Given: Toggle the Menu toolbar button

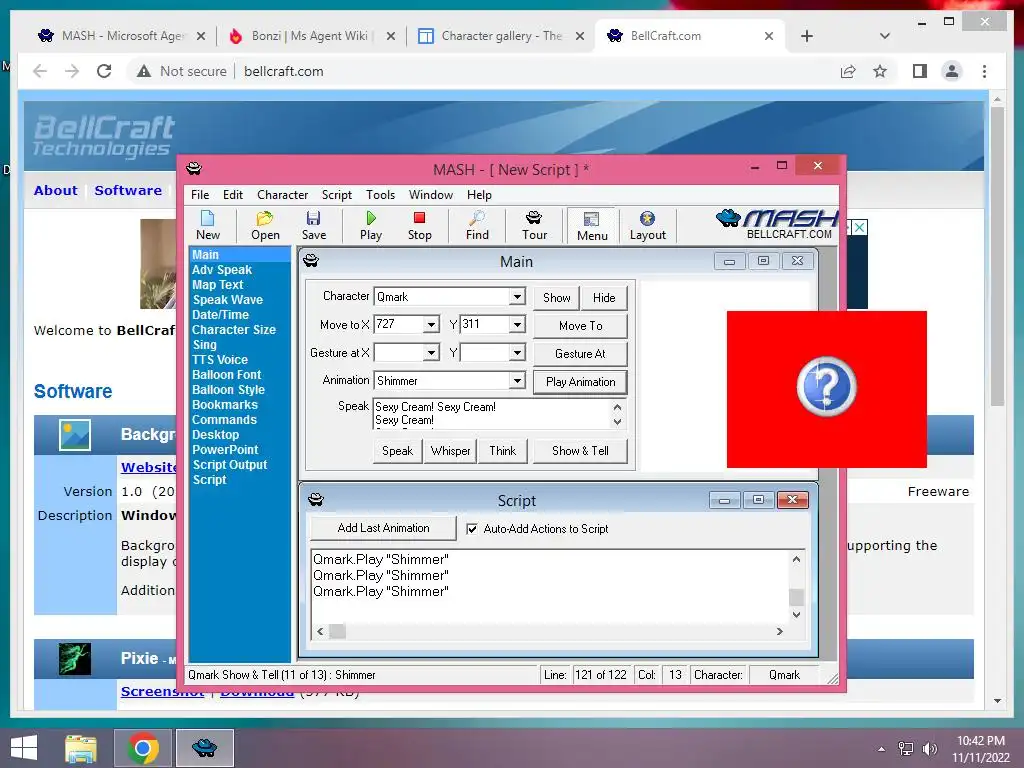Looking at the screenshot, I should (x=592, y=226).
